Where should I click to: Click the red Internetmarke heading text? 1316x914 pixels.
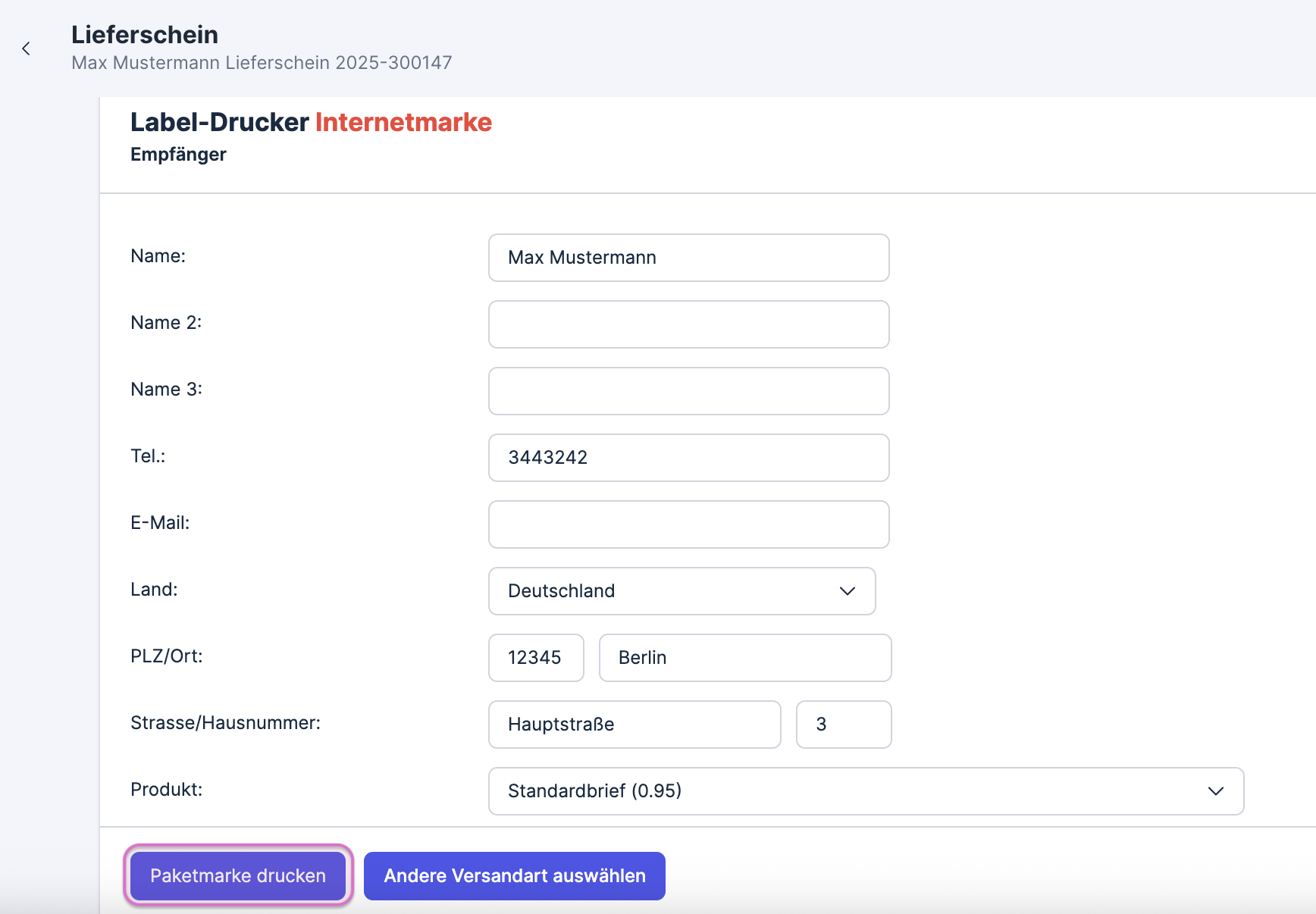[x=403, y=122]
